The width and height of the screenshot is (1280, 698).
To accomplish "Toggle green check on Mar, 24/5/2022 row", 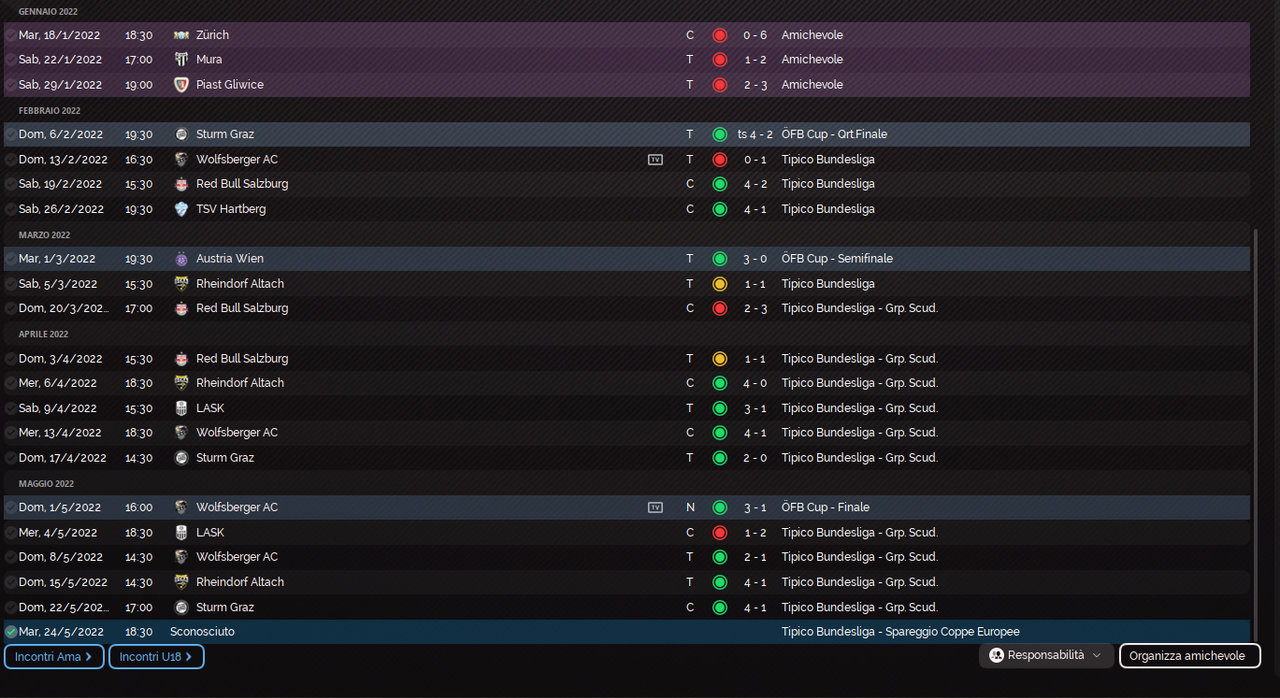I will [x=10, y=632].
